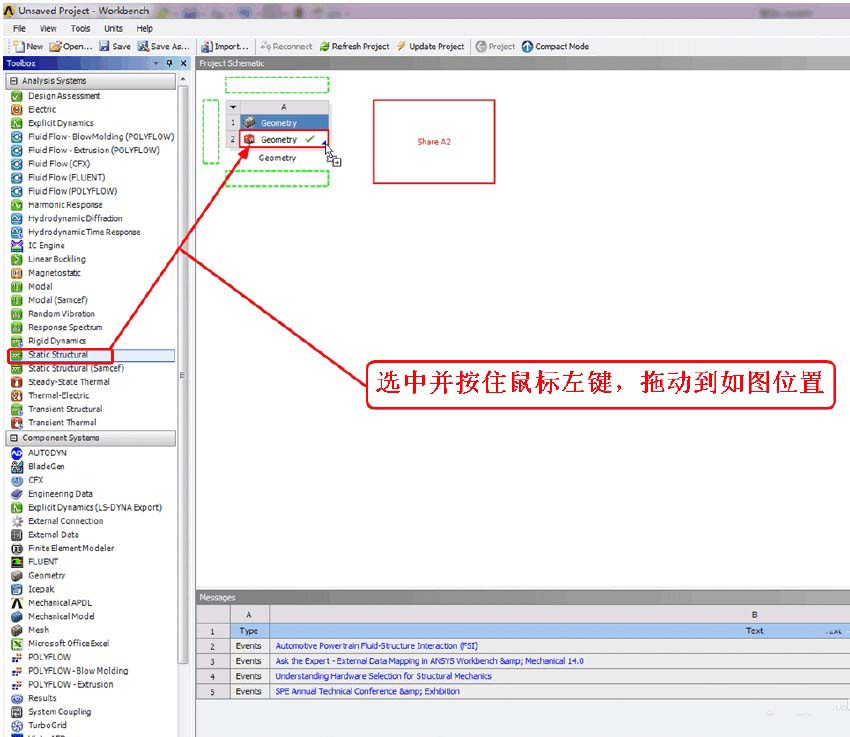Screen dimensions: 850x737
Task: Close the Toolbox panel
Action: click(x=184, y=63)
